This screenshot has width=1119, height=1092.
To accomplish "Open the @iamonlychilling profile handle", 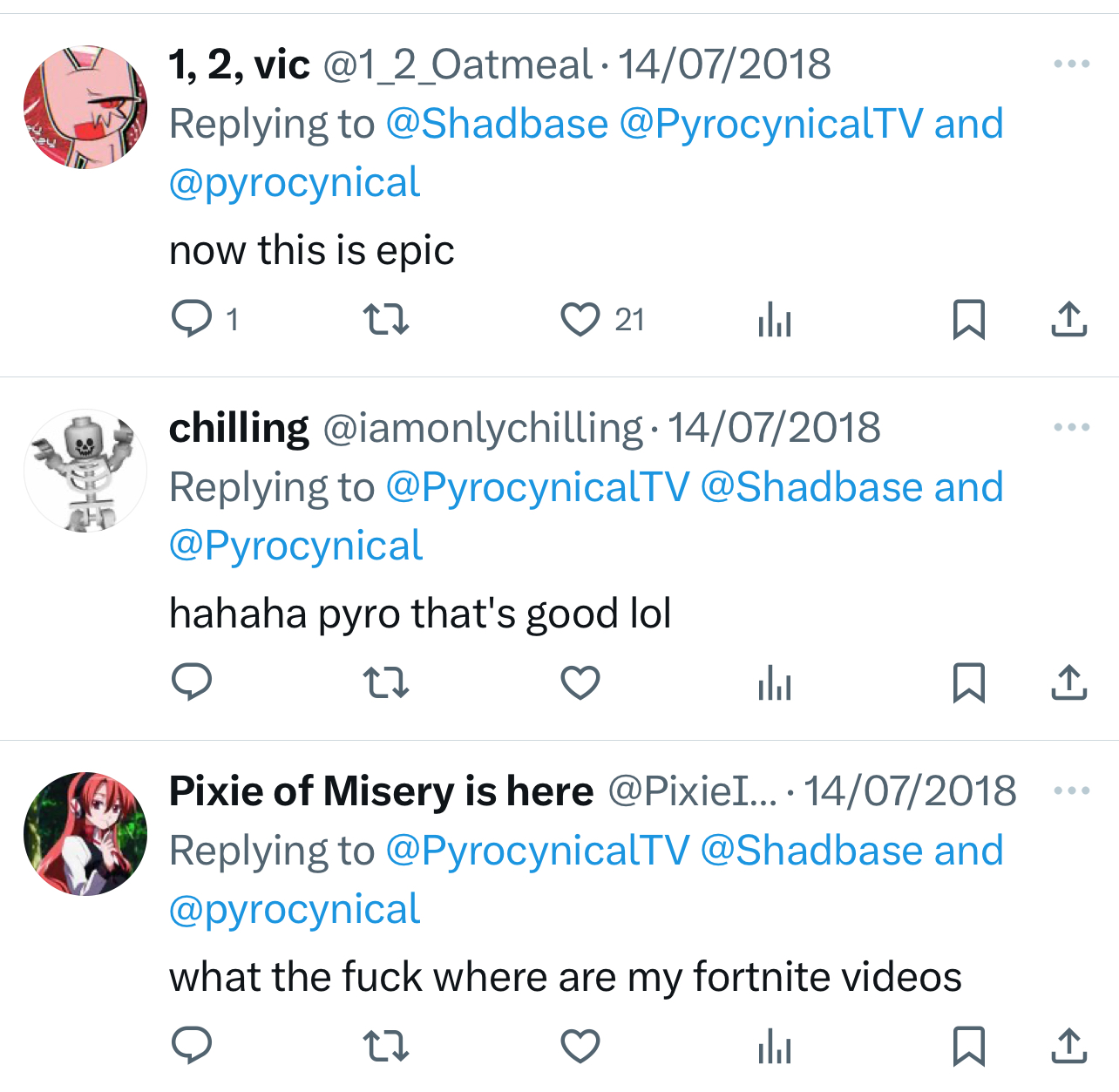I will (483, 428).
